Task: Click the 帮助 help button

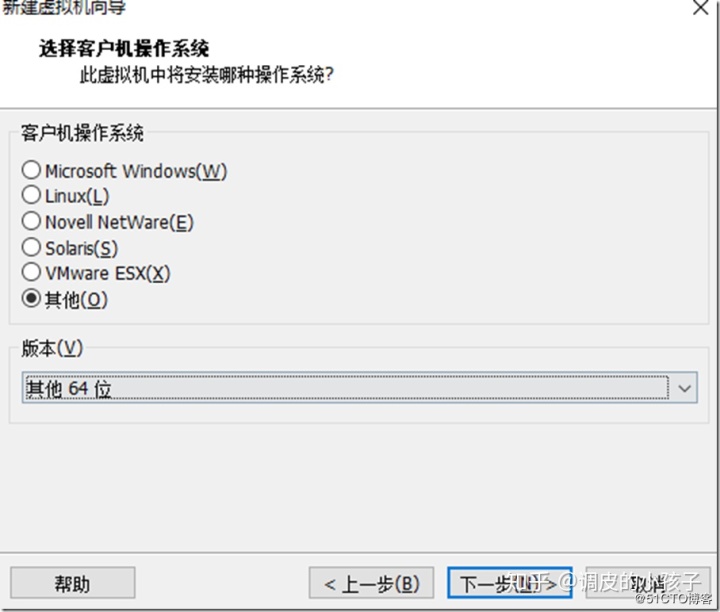Action: [73, 583]
